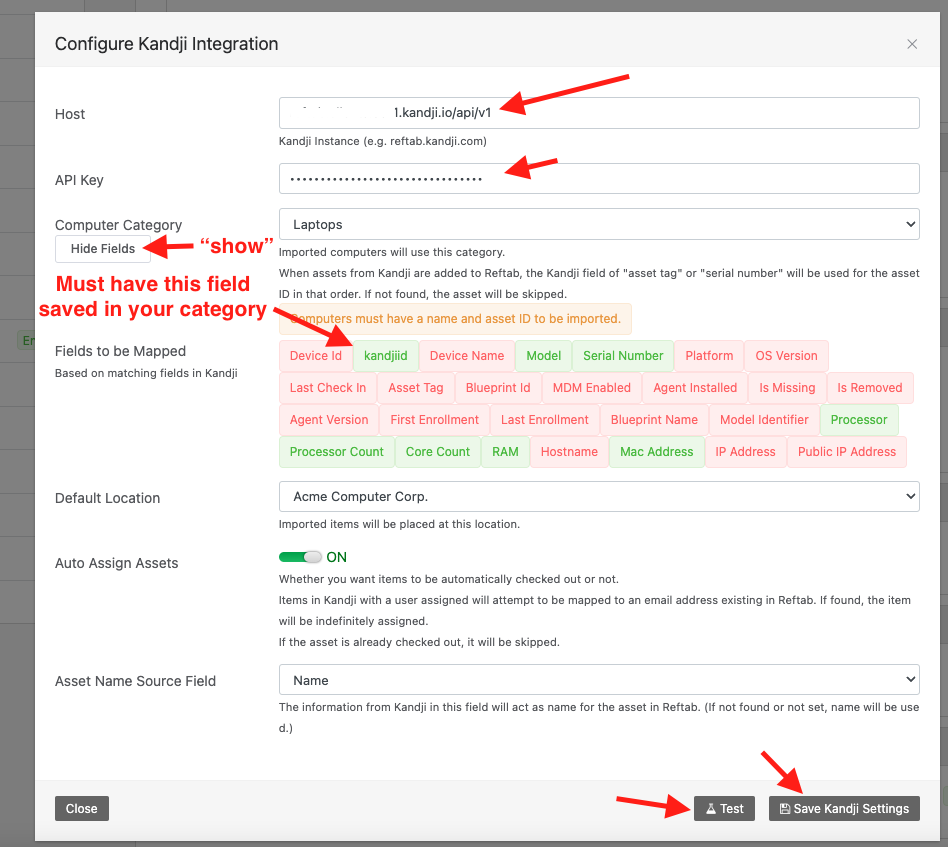
Task: Enable the Device Id field mapping
Action: coord(315,355)
